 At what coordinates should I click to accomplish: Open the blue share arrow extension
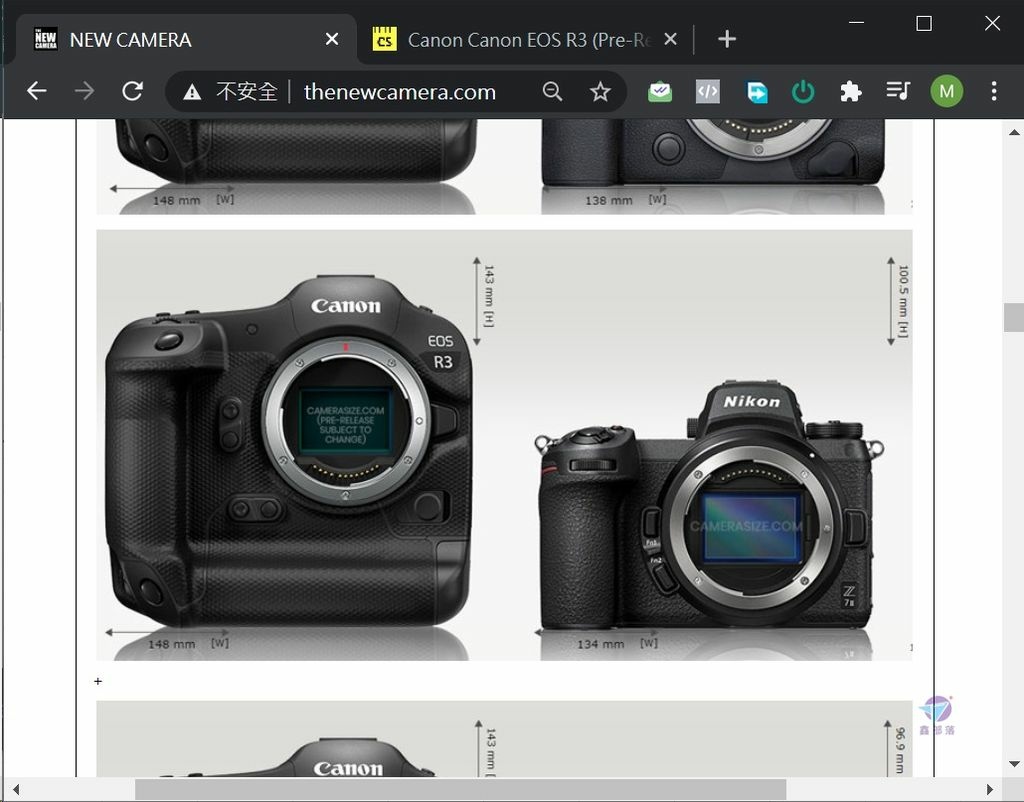[x=757, y=91]
